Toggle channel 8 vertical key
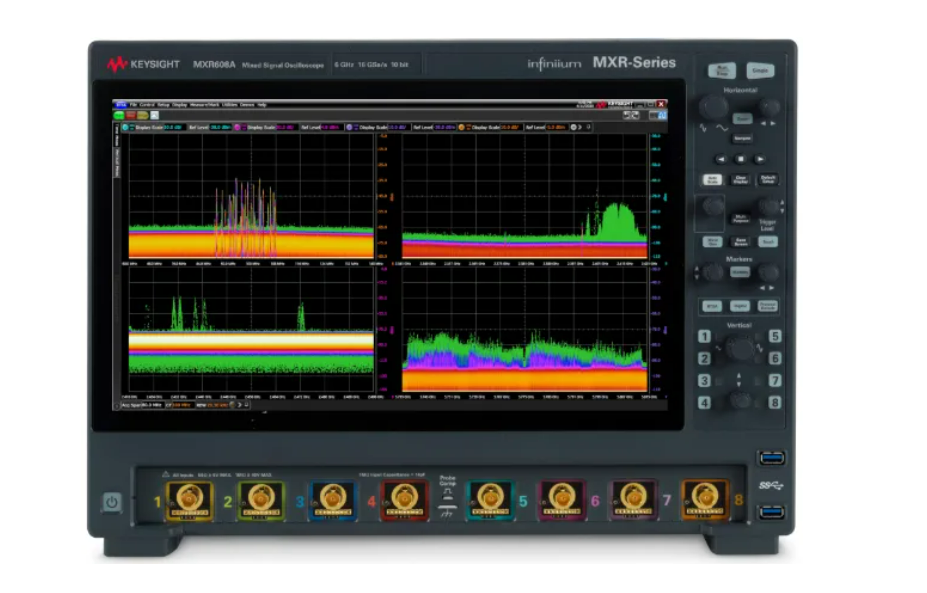This screenshot has width=927, height=593. point(775,403)
